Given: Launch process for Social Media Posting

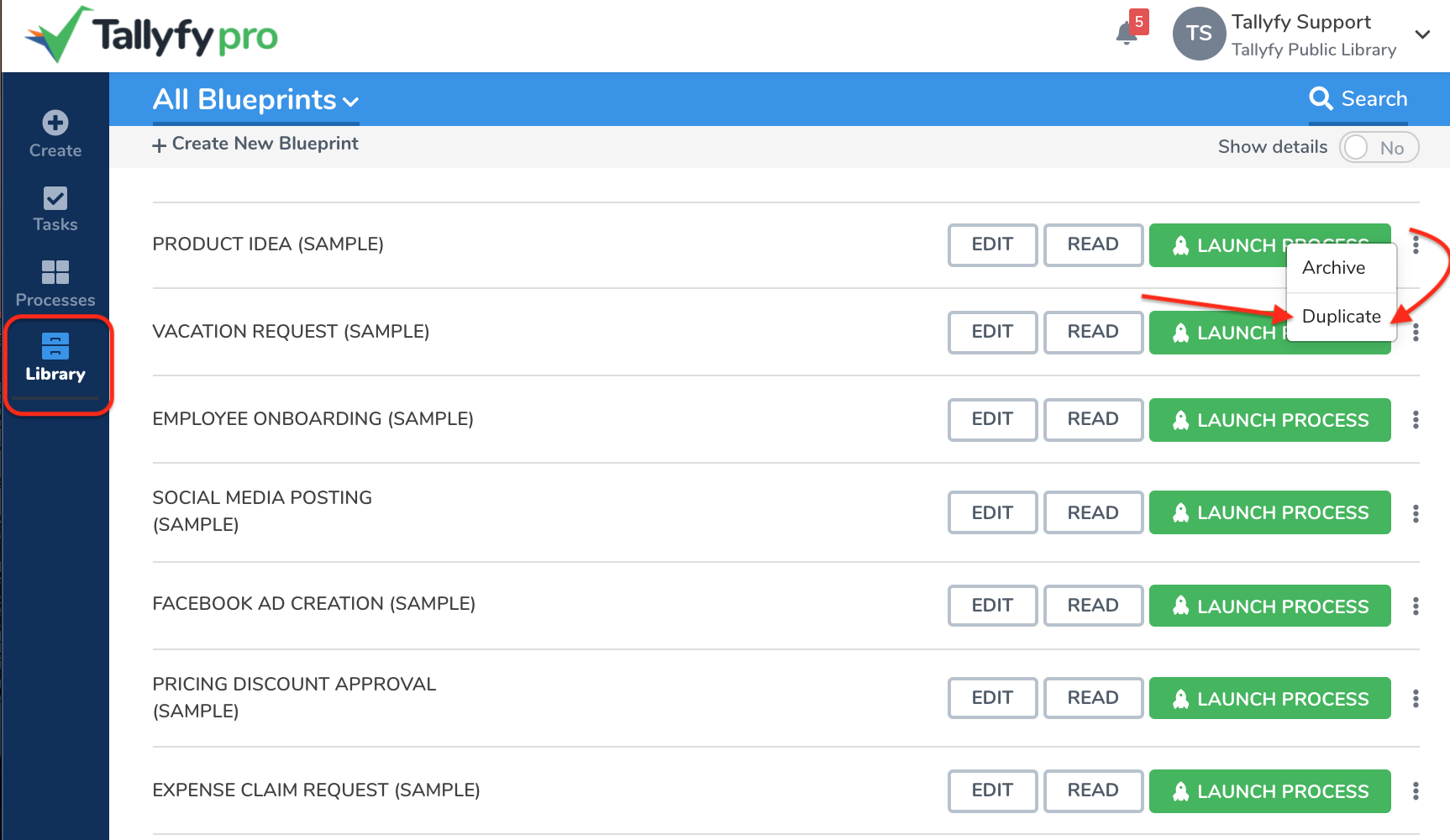Looking at the screenshot, I should tap(1270, 512).
